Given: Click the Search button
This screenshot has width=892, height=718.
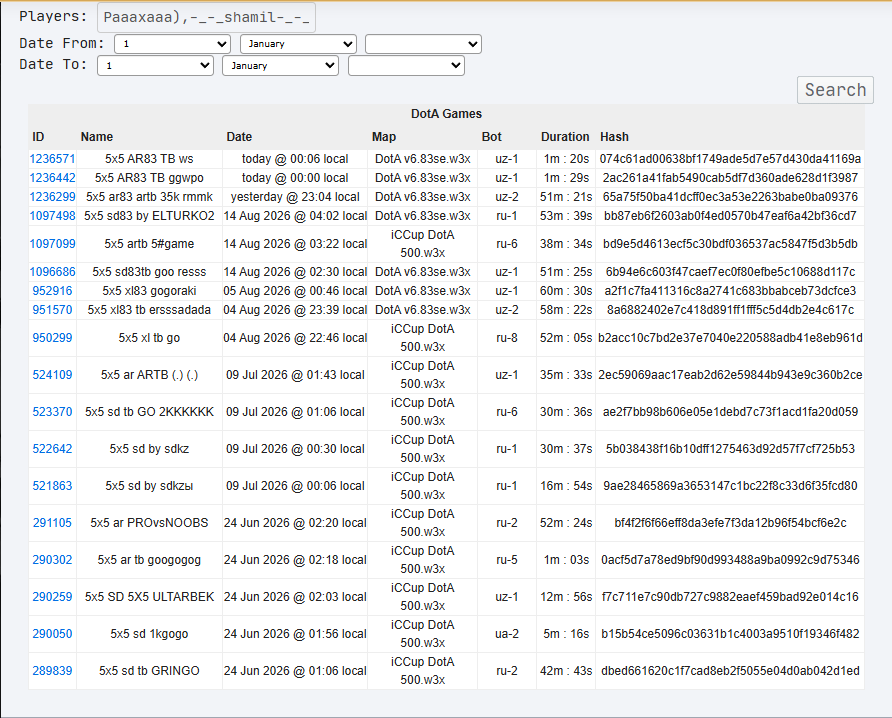Looking at the screenshot, I should [x=835, y=90].
